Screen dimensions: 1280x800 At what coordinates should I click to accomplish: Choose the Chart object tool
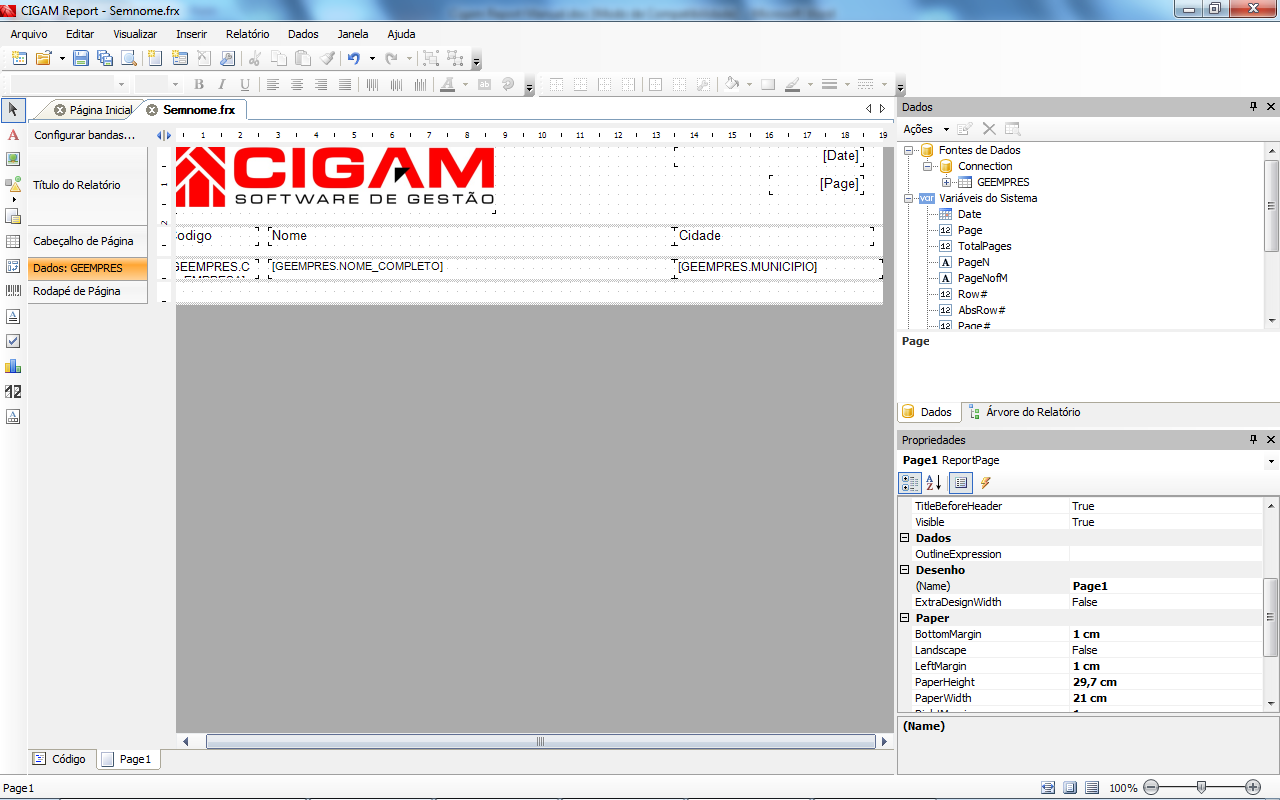(x=13, y=366)
